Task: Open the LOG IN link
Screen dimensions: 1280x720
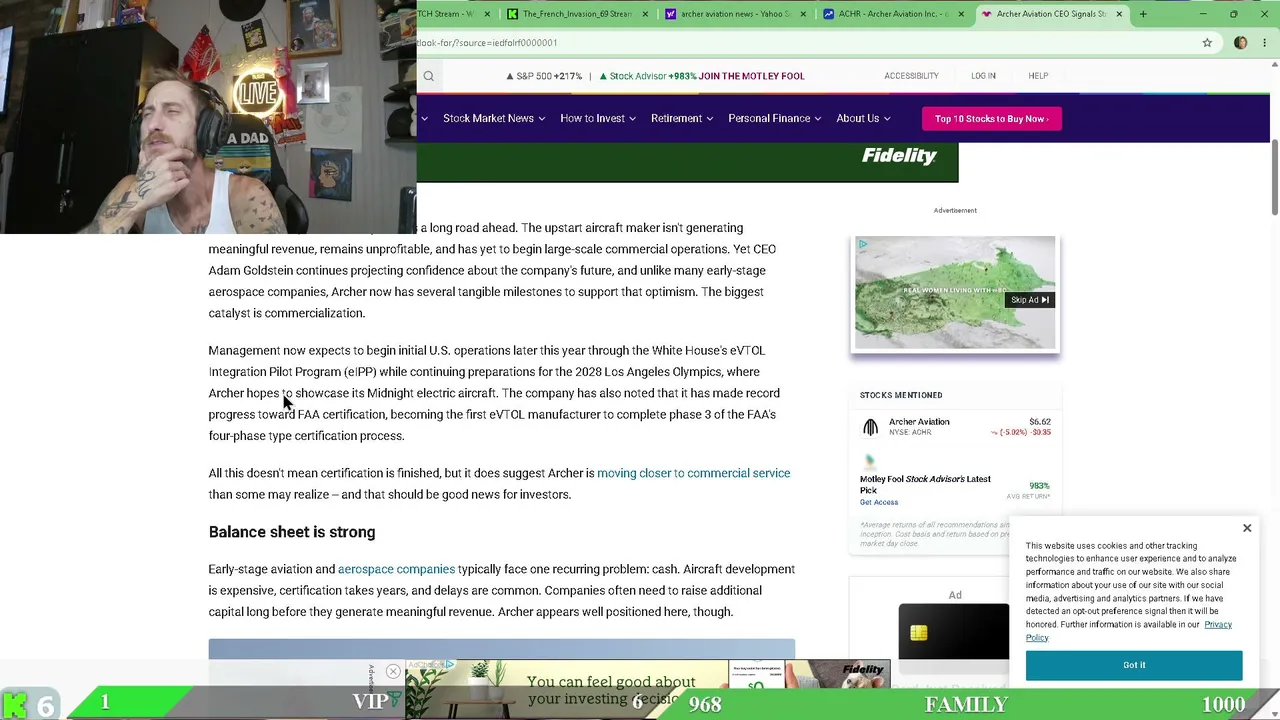Action: coord(983,76)
